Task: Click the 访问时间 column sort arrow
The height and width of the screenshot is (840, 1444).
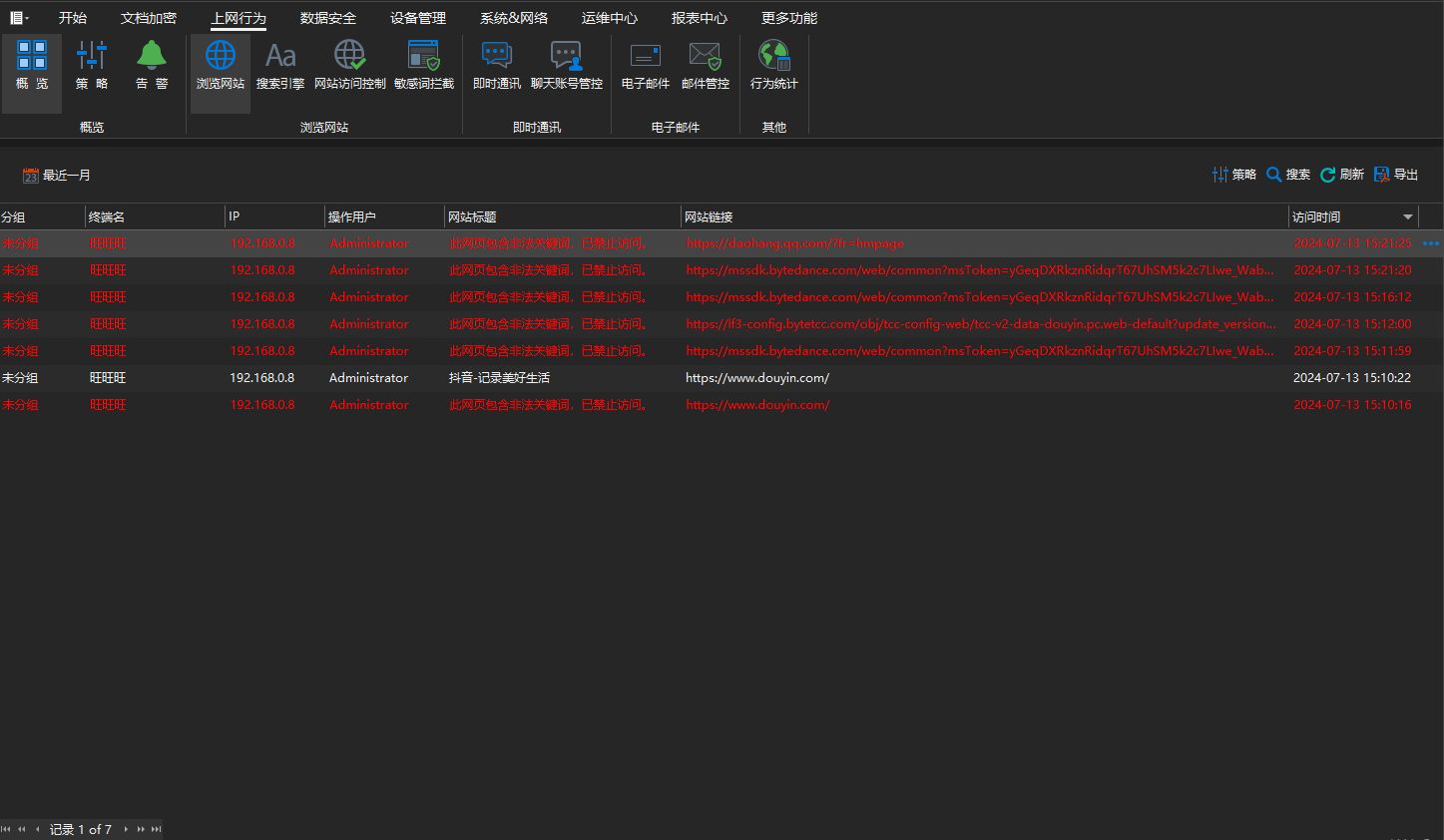Action: coord(1408,216)
